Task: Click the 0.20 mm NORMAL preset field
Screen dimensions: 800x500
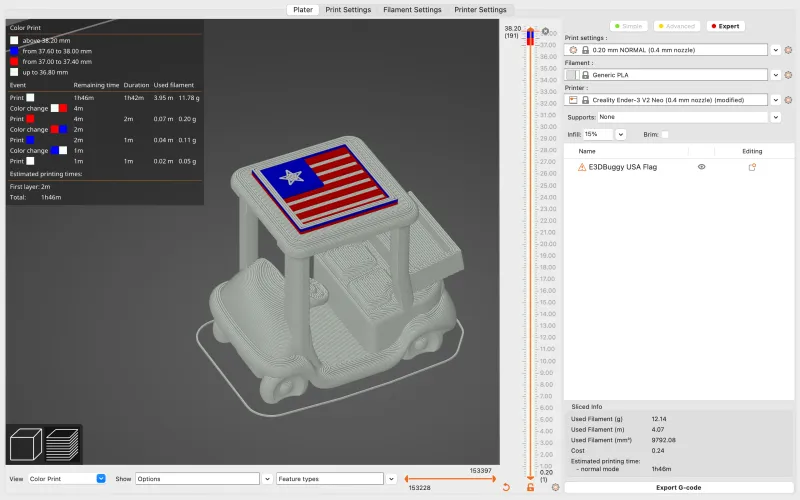Action: pyautogui.click(x=666, y=50)
